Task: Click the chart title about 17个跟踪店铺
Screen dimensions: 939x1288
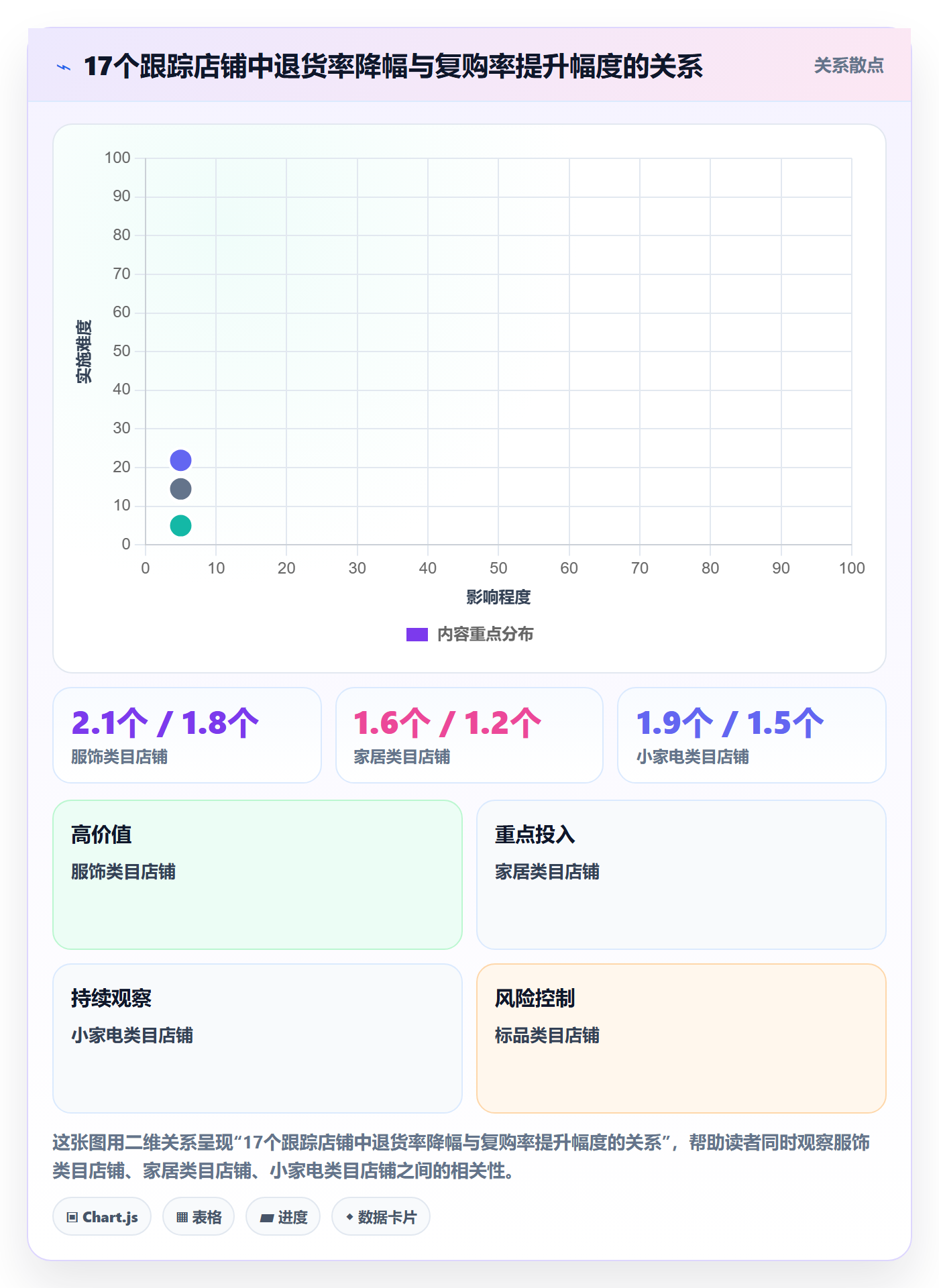Action: [x=393, y=66]
